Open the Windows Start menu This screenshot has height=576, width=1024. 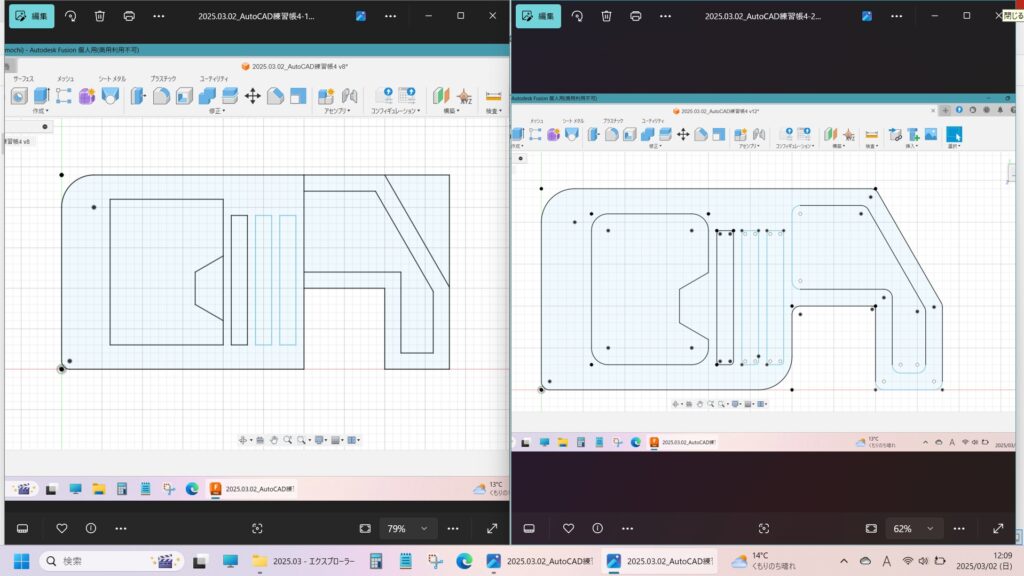pos(21,561)
